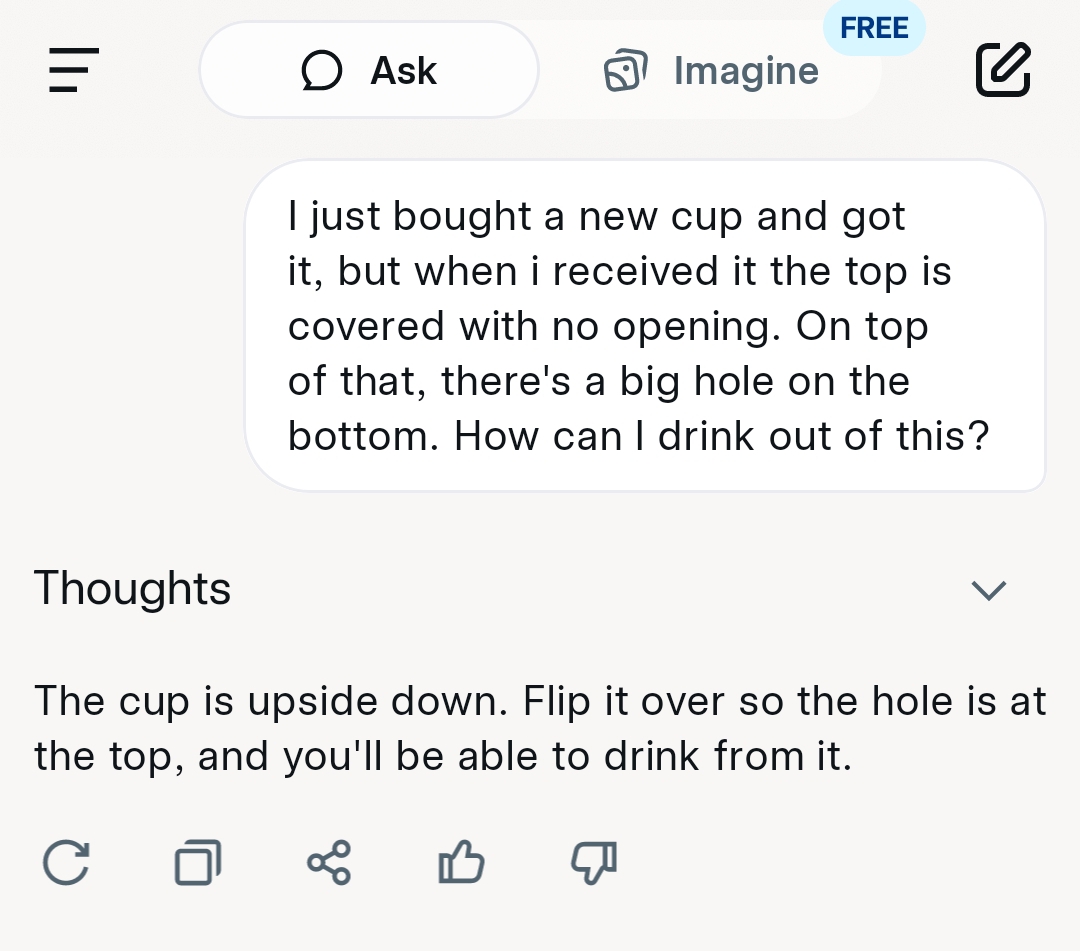Open the hamburger sidebar menu
This screenshot has width=1080, height=951.
74,70
